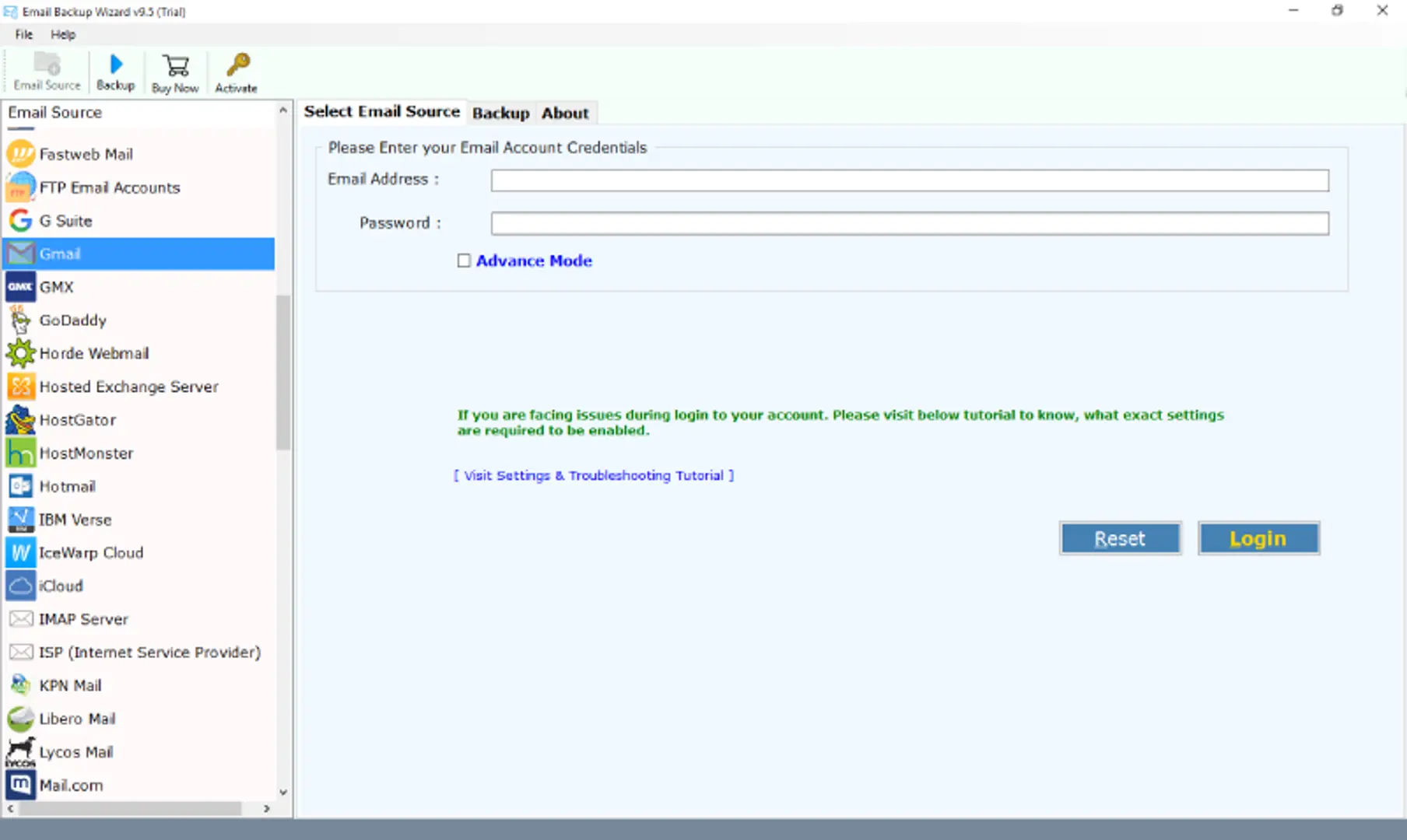Select the IMAP Server envelope icon
Viewport: 1407px width, 840px height.
[x=21, y=619]
